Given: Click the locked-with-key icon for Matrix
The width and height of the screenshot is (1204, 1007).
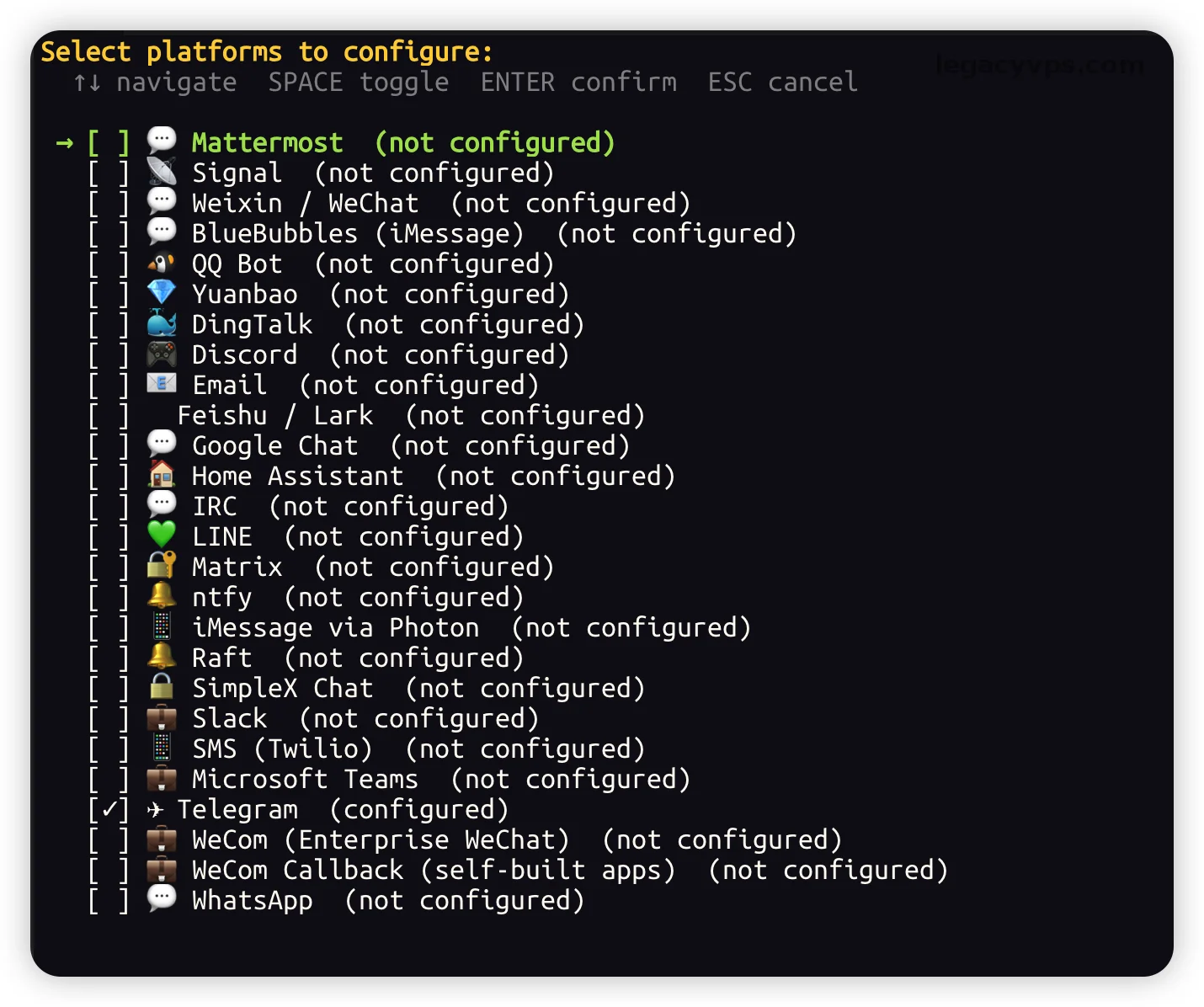Looking at the screenshot, I should [x=162, y=566].
